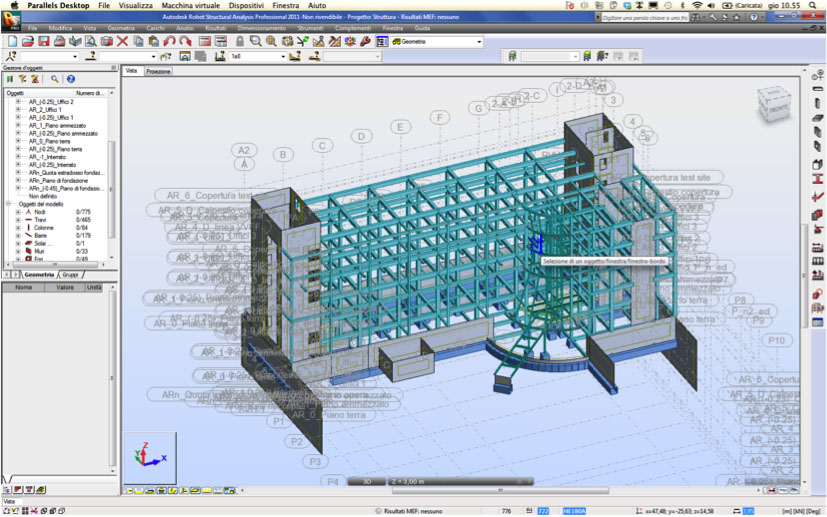Click the Redo red arrow icon

pos(185,41)
